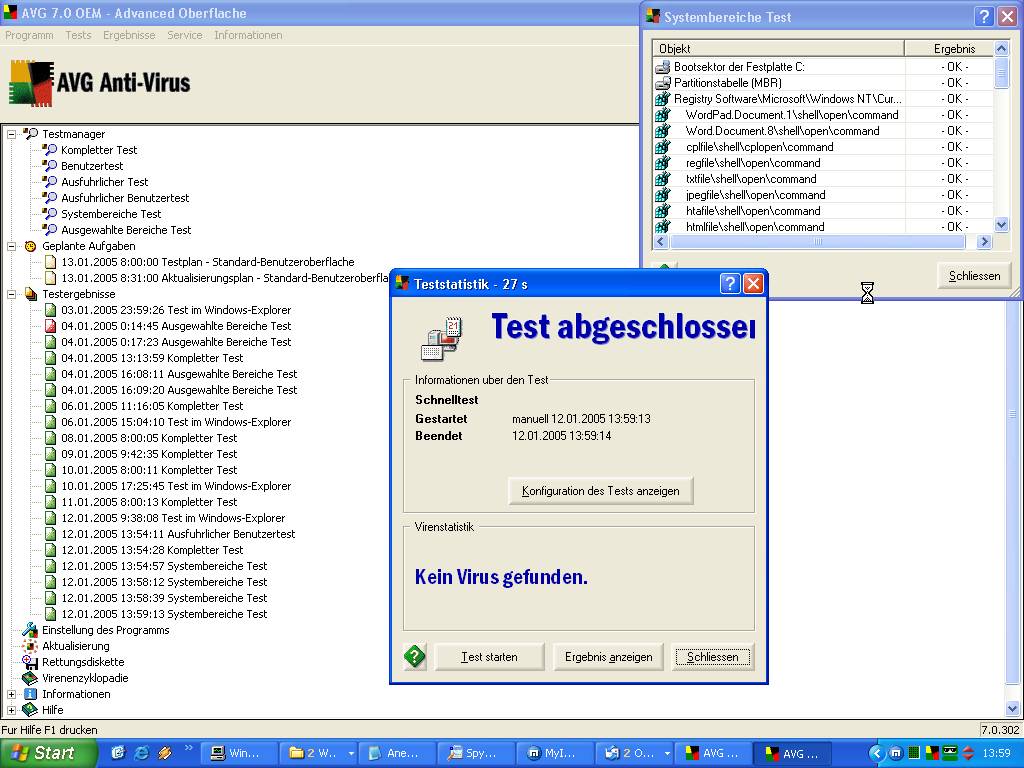Select Ausfuhrlicher Test in the tree

point(104,182)
